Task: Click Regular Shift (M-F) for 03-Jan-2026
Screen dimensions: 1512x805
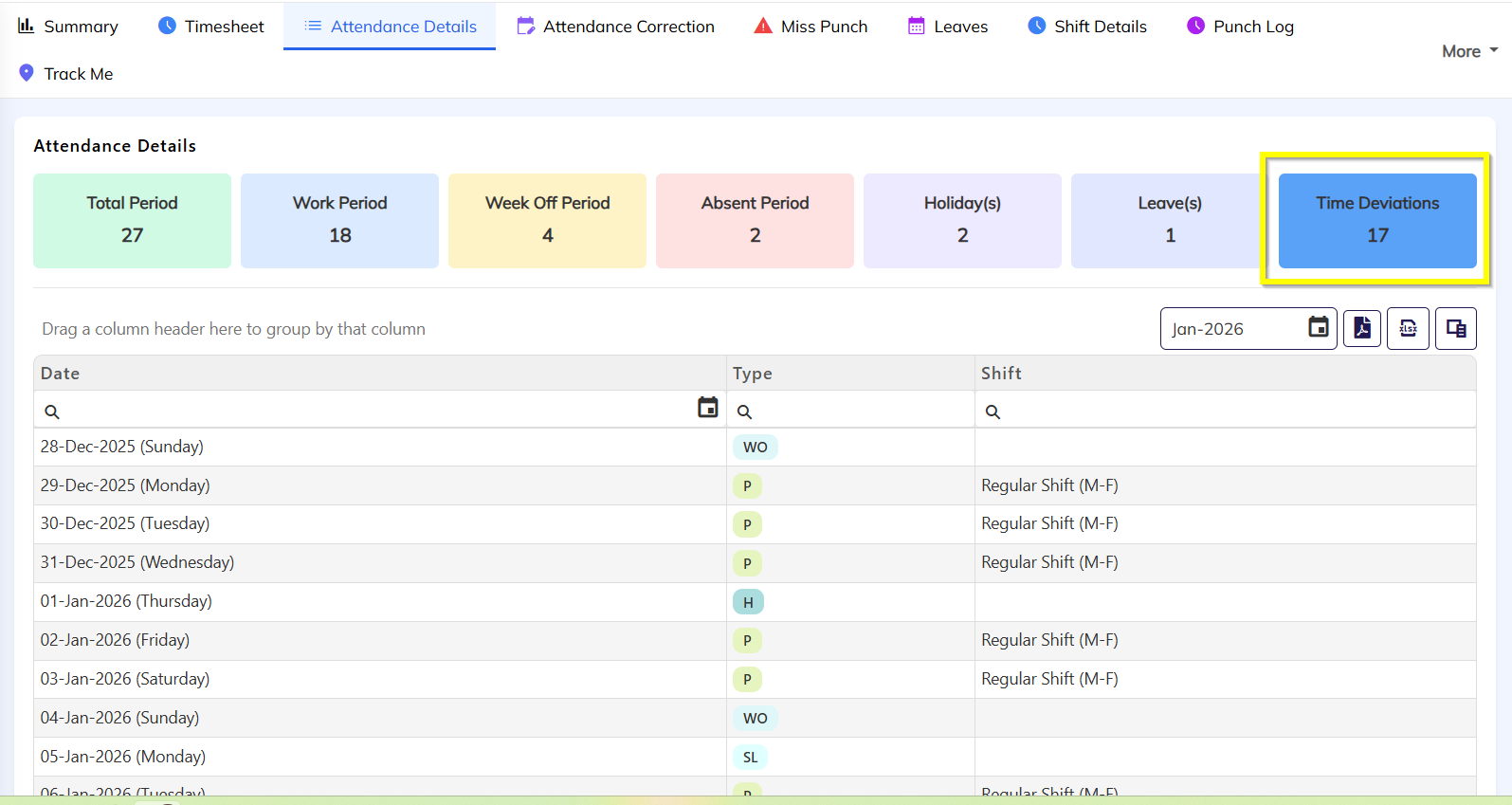Action: pyautogui.click(x=1049, y=679)
